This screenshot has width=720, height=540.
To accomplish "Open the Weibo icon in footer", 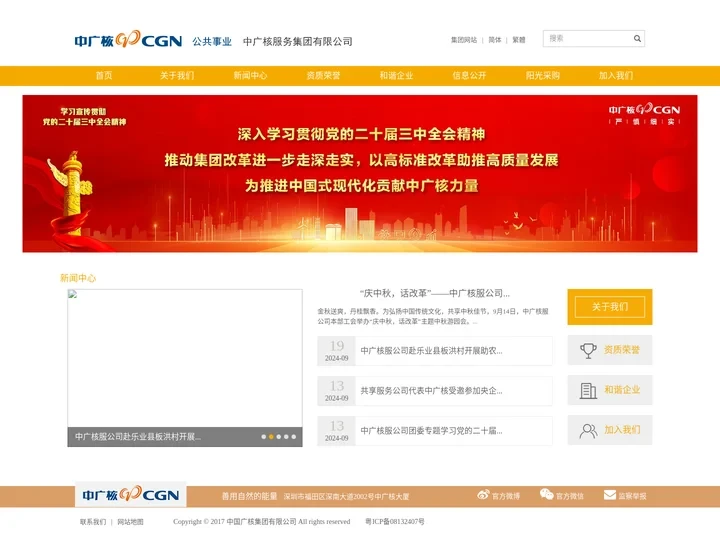I will click(x=483, y=495).
